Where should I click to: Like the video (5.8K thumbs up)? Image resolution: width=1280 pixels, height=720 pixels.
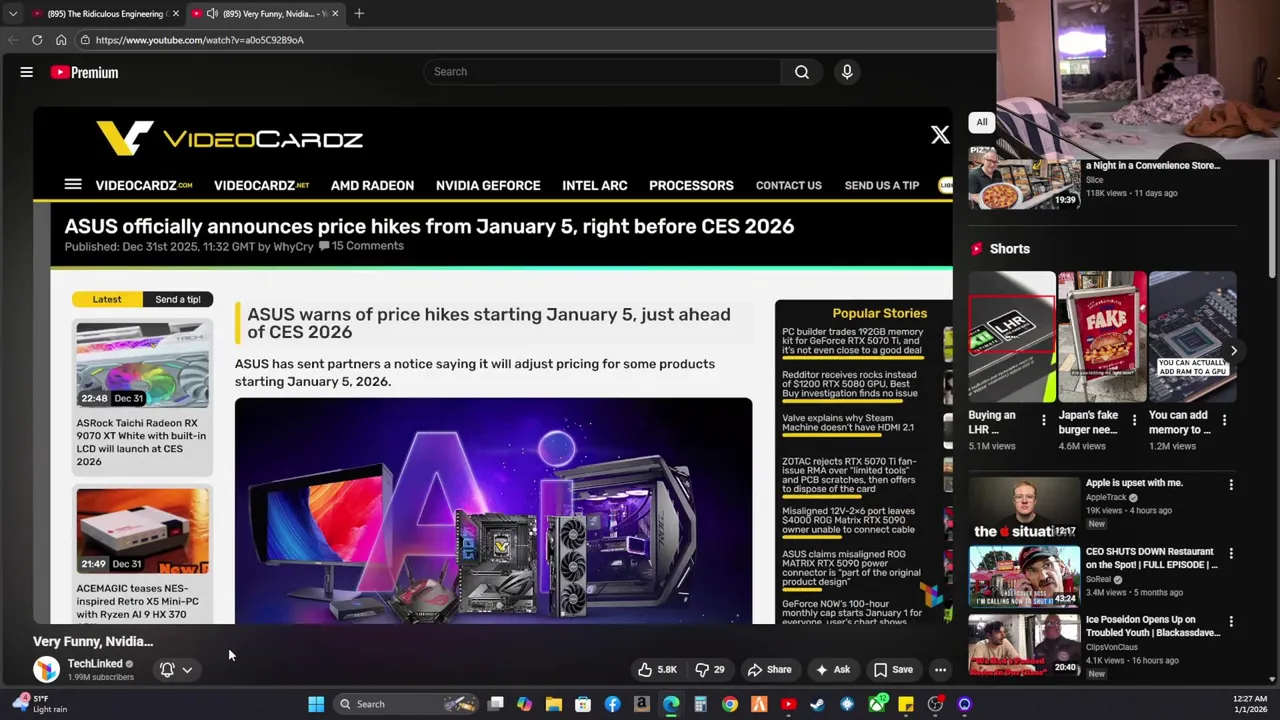(657, 670)
